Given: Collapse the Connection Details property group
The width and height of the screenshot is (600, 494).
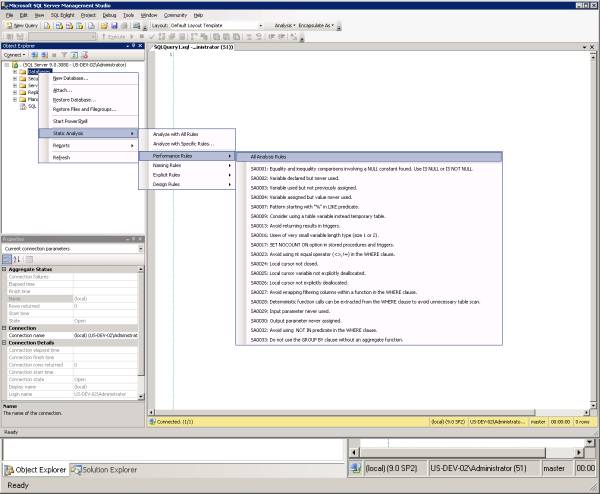Looking at the screenshot, I should coord(4,343).
